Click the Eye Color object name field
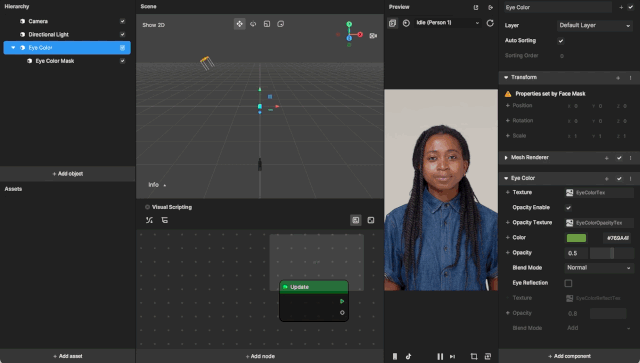The image size is (640, 363). [557, 7]
